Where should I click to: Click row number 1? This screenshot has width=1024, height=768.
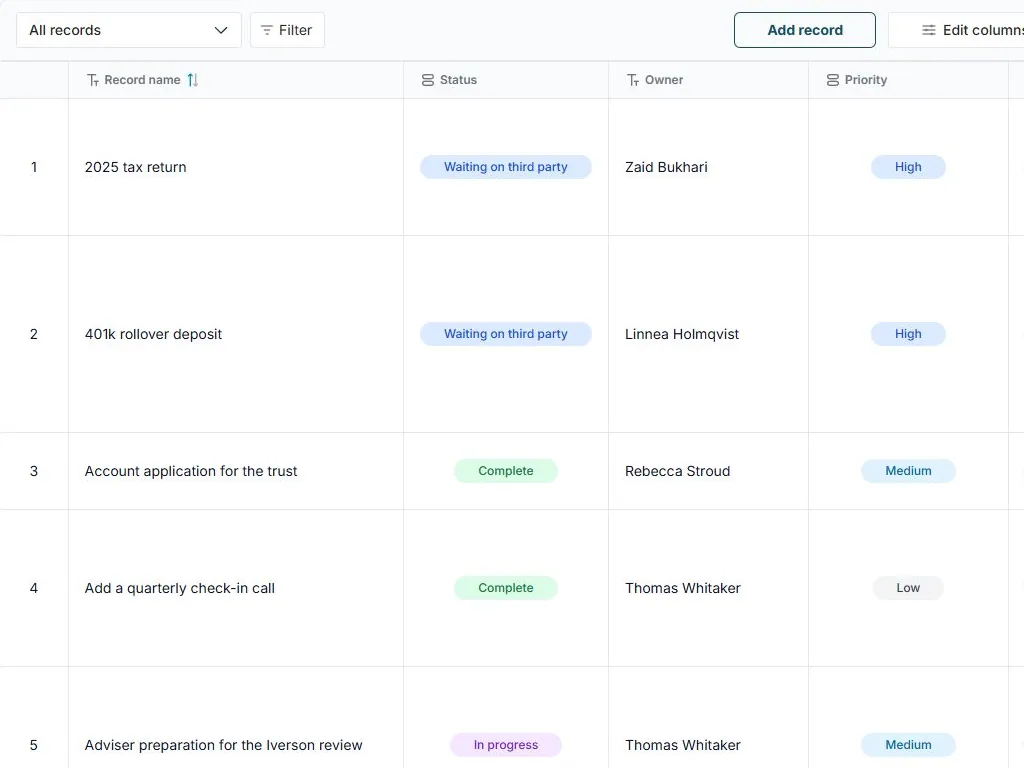tap(34, 167)
